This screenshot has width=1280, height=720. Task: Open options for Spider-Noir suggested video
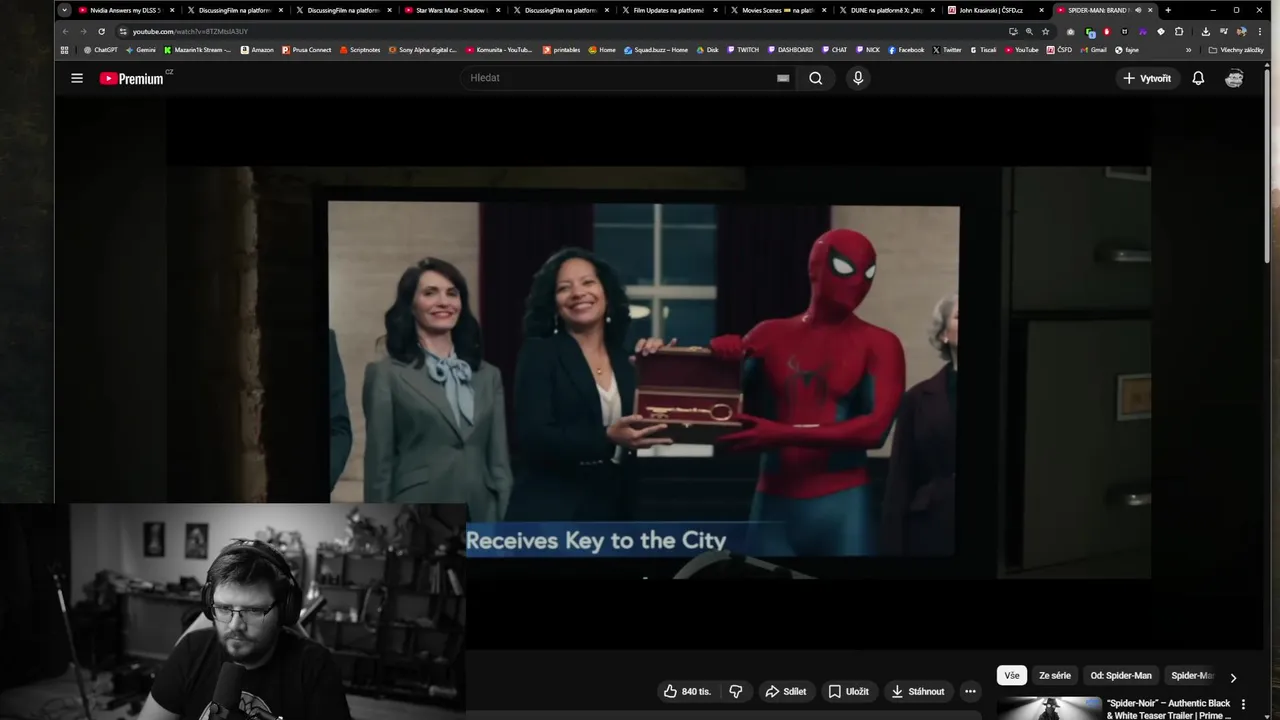click(1244, 705)
